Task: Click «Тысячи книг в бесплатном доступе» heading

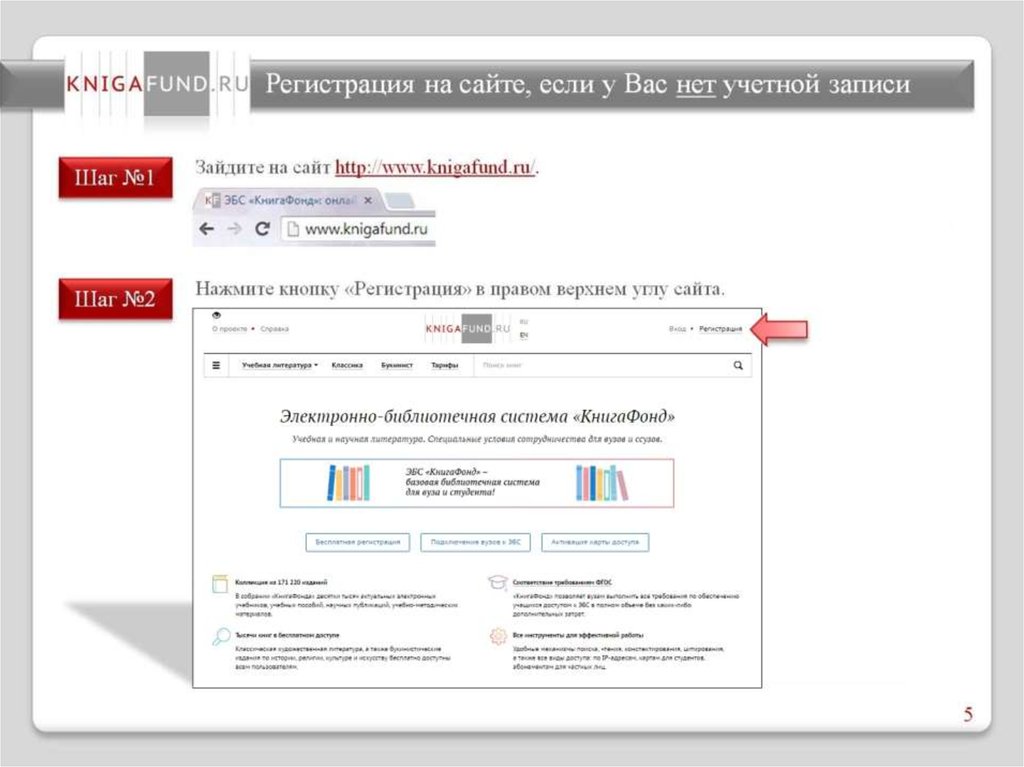Action: [x=287, y=635]
